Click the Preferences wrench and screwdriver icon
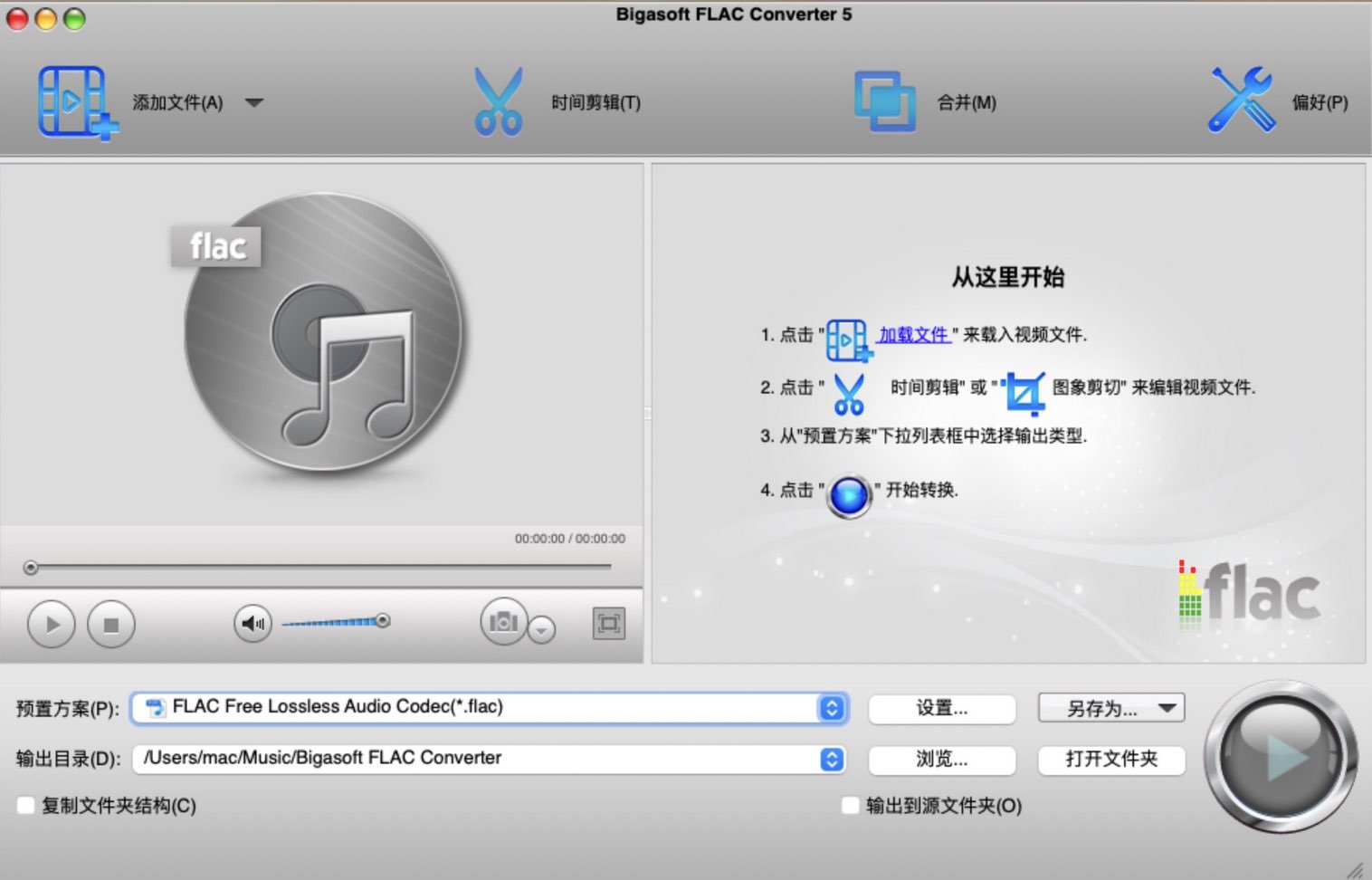Image resolution: width=1372 pixels, height=880 pixels. click(x=1241, y=100)
